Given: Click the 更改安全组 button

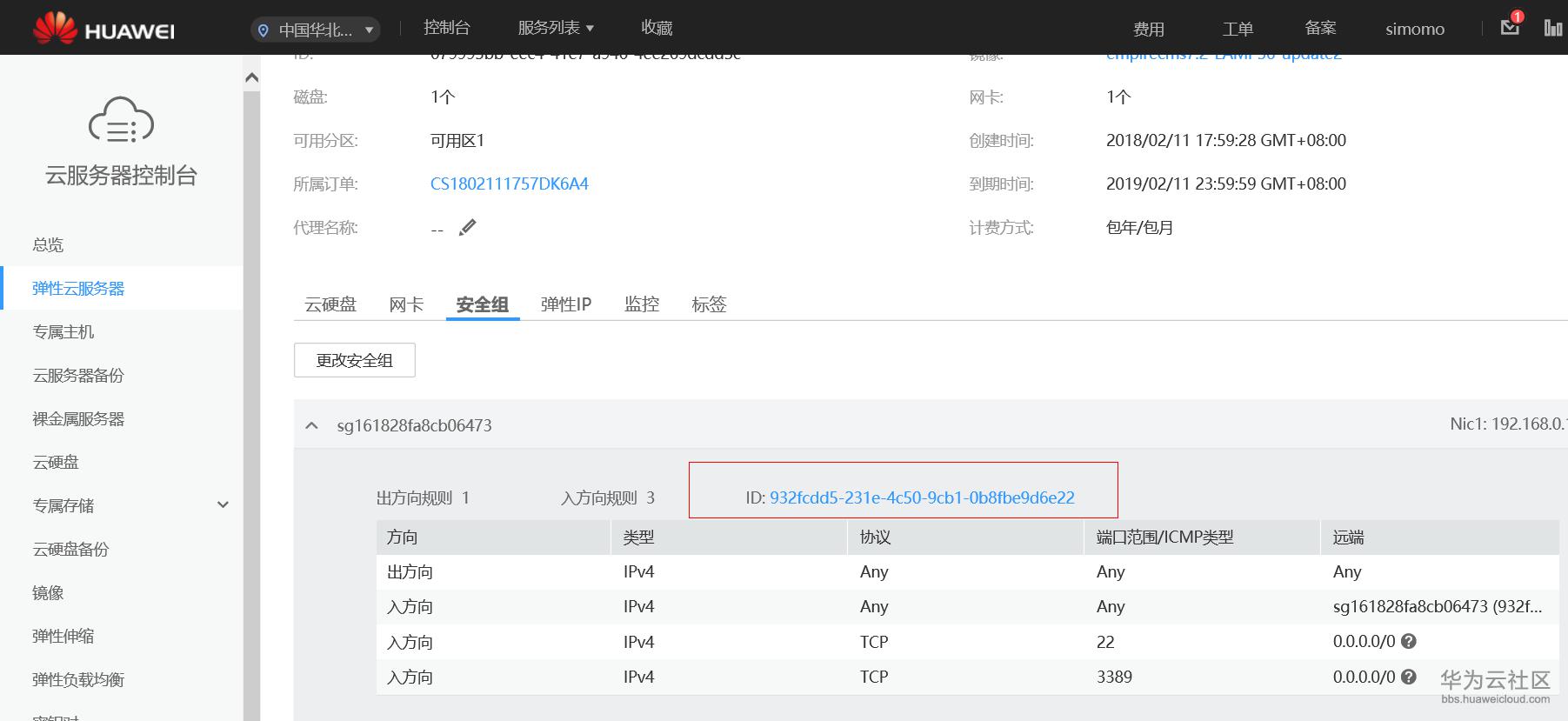Looking at the screenshot, I should pyautogui.click(x=354, y=360).
